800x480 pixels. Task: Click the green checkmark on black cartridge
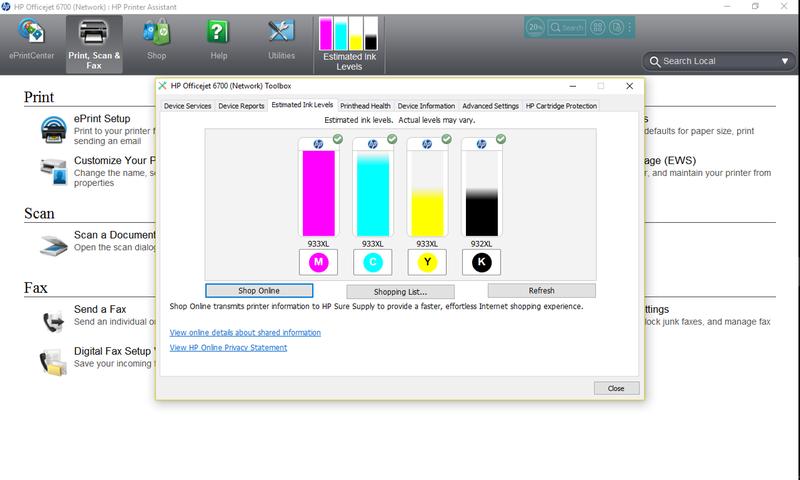tap(501, 139)
